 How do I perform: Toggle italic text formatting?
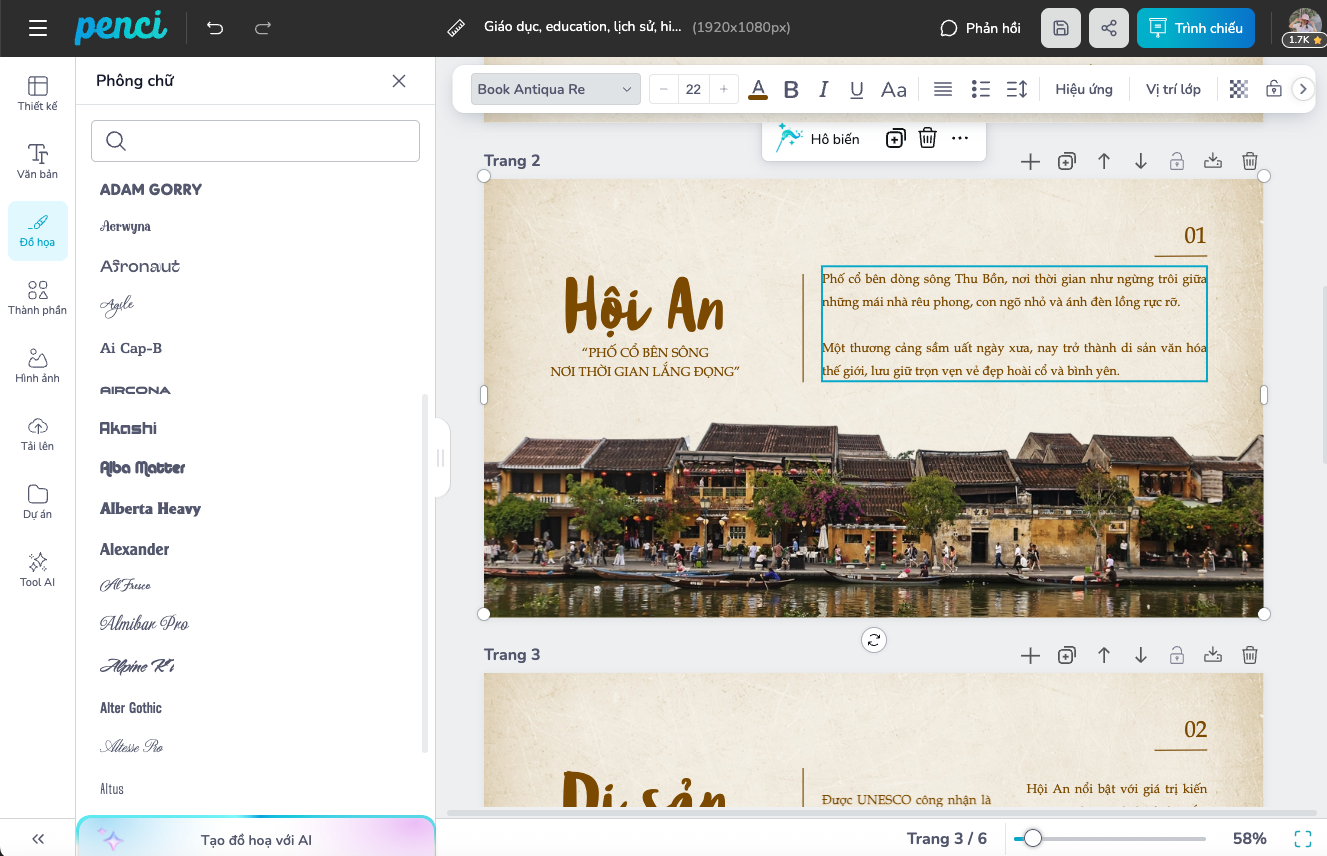click(824, 89)
